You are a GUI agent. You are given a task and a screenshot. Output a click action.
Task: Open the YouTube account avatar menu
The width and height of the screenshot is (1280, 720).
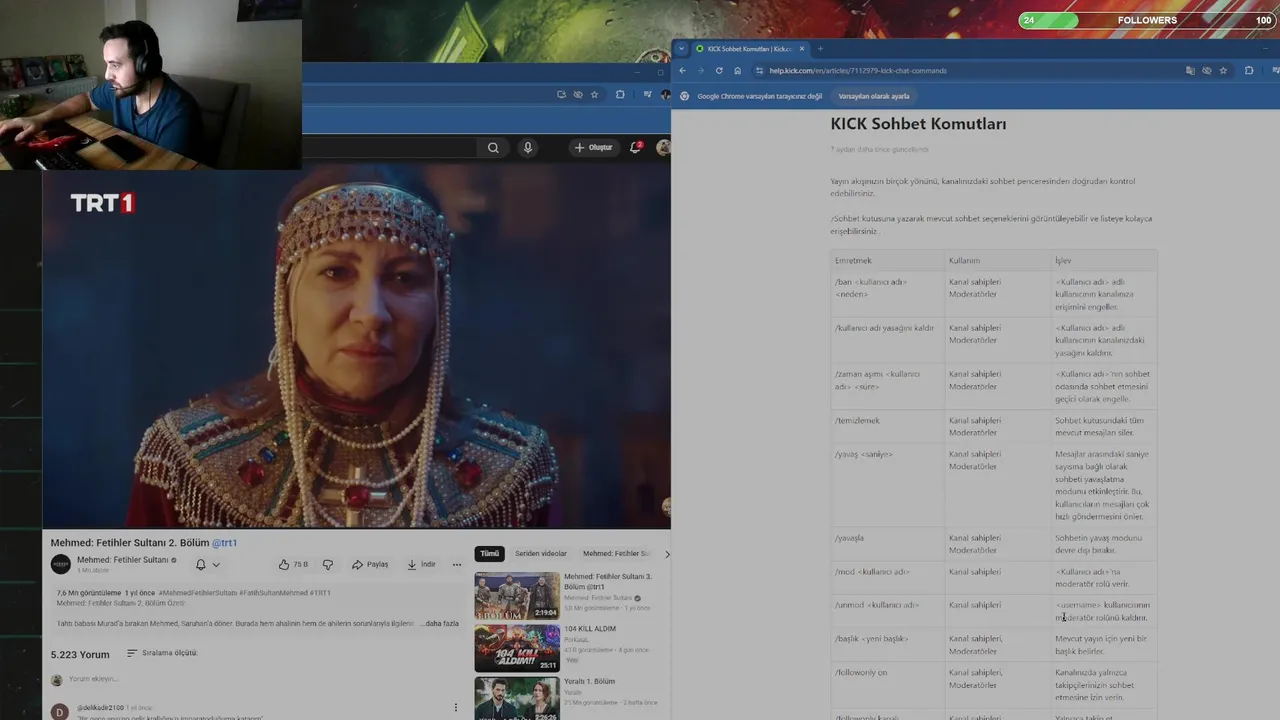click(662, 147)
